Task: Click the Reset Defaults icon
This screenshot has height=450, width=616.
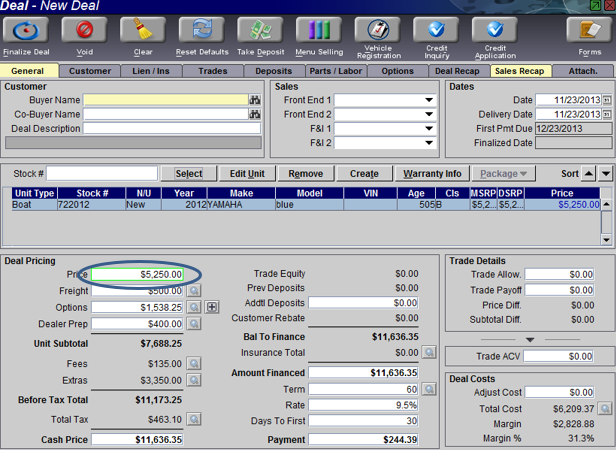Action: coord(202,30)
